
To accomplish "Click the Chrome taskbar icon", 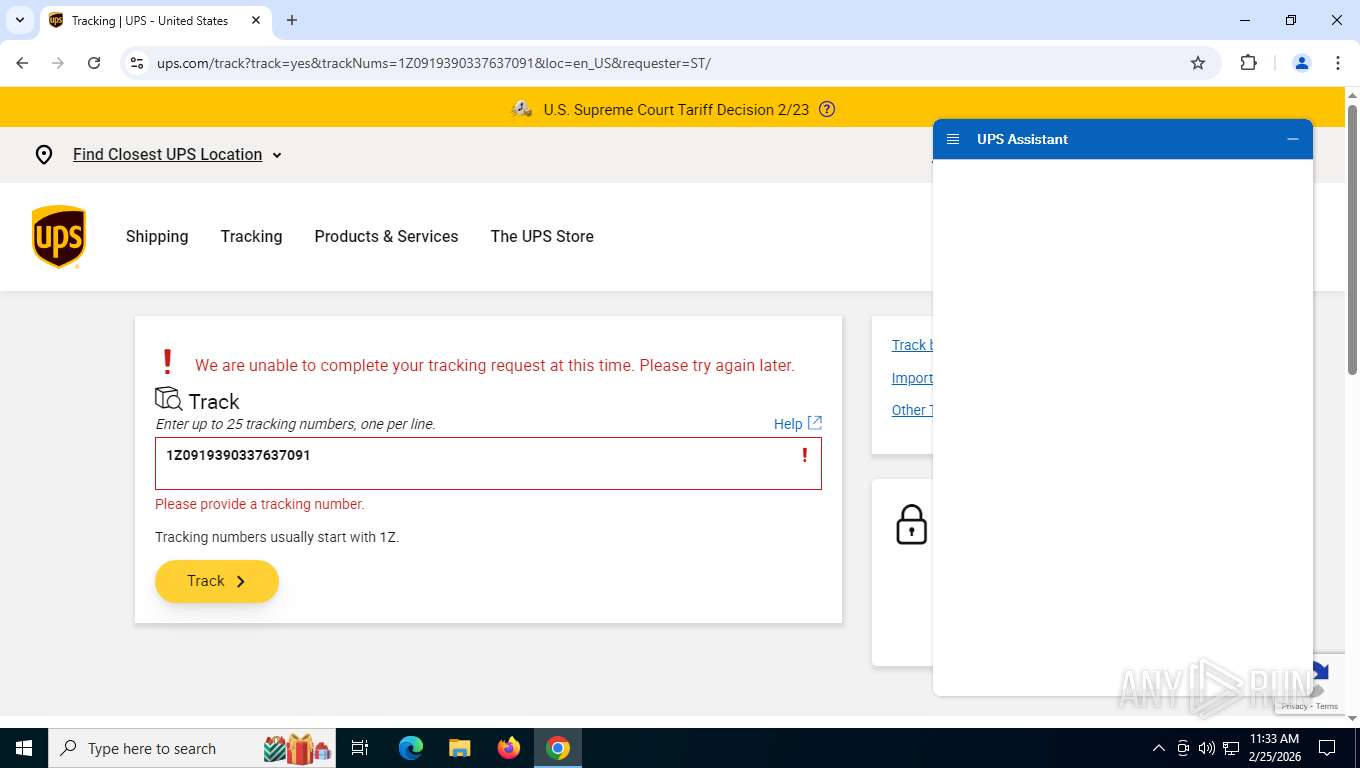I will 558,748.
